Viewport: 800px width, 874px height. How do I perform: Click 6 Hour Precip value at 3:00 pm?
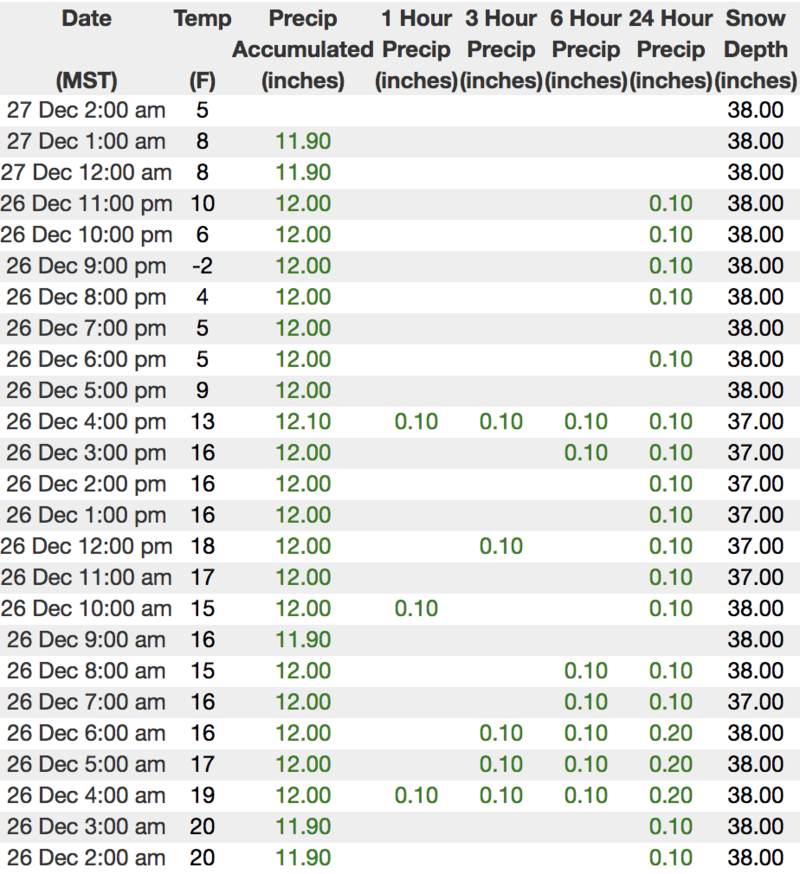click(x=586, y=453)
